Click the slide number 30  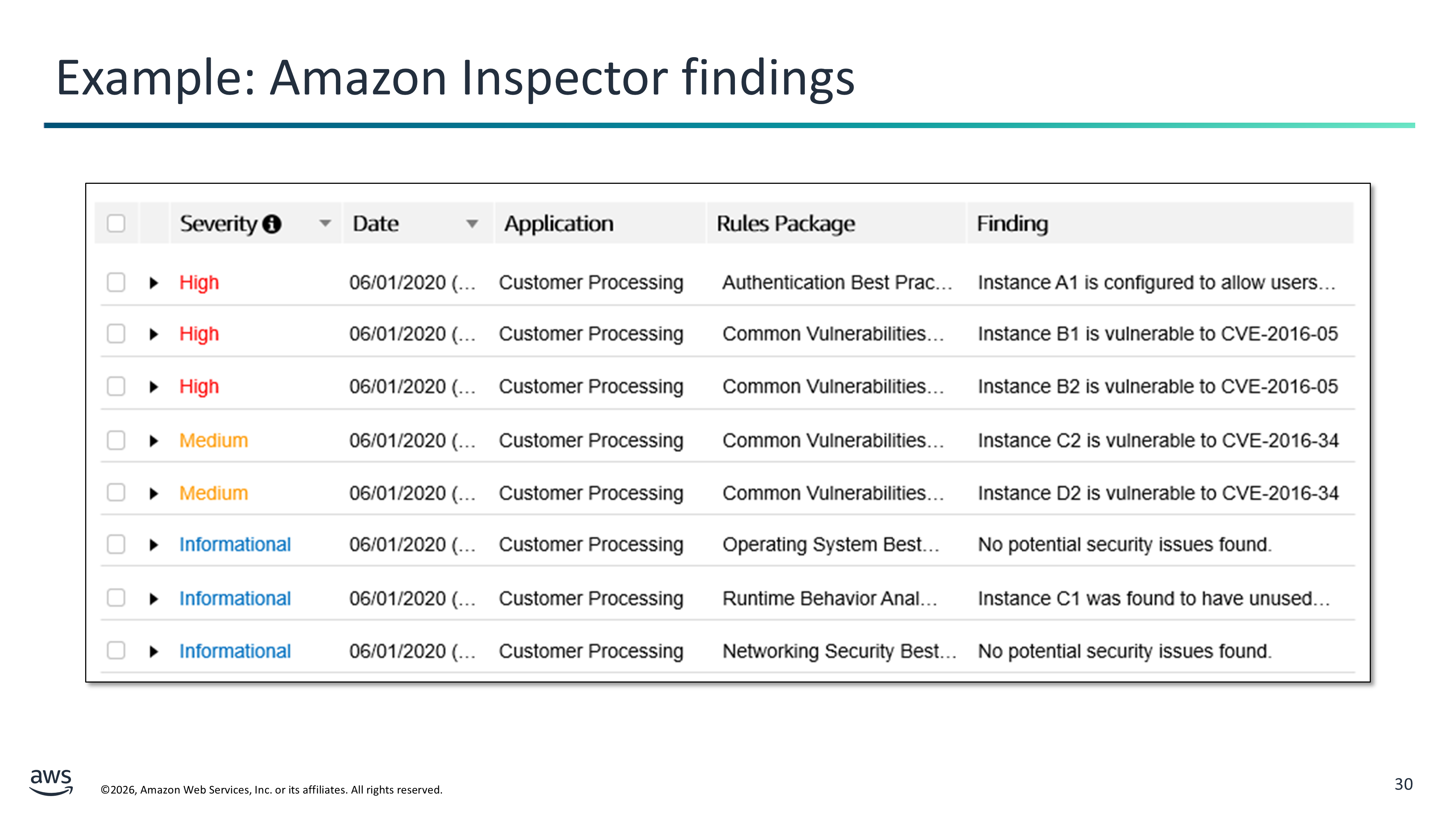tap(1403, 784)
